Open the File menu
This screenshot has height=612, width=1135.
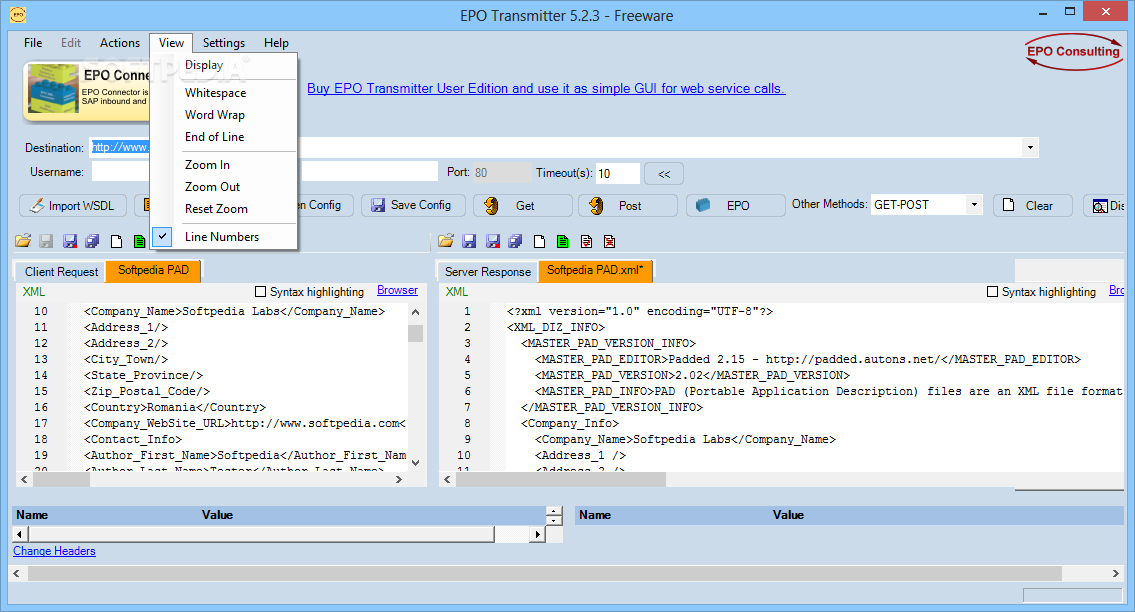[33, 43]
